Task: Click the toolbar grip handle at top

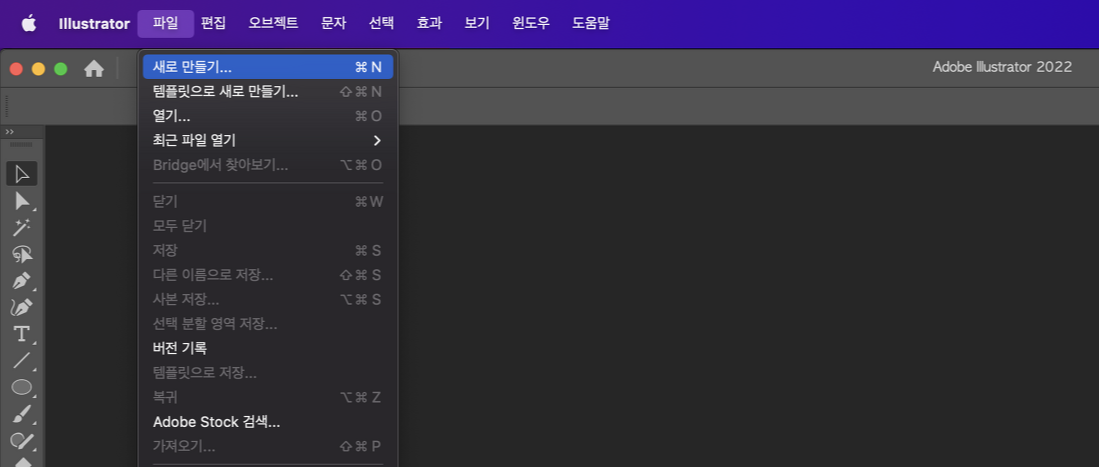Action: [x=21, y=144]
